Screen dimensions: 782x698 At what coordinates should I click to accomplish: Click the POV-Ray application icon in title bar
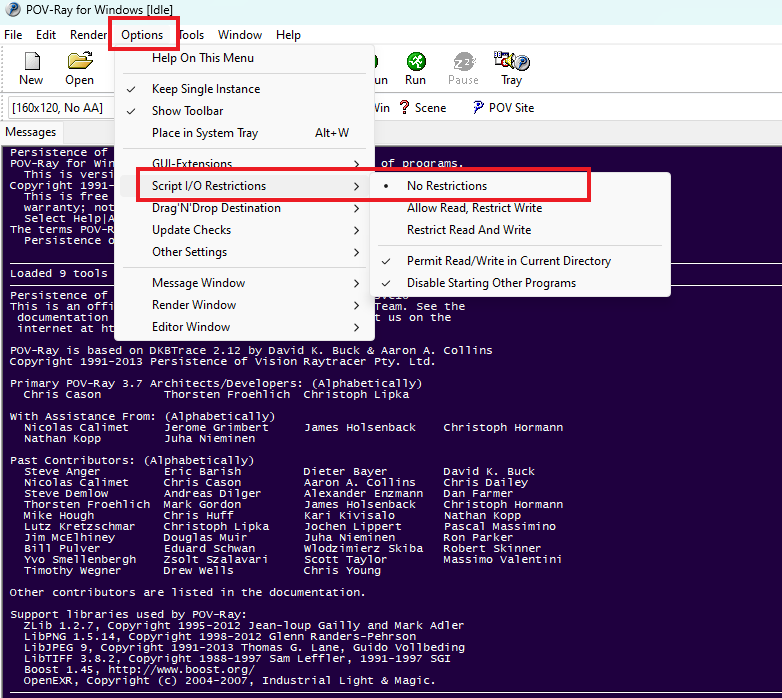point(12,9)
